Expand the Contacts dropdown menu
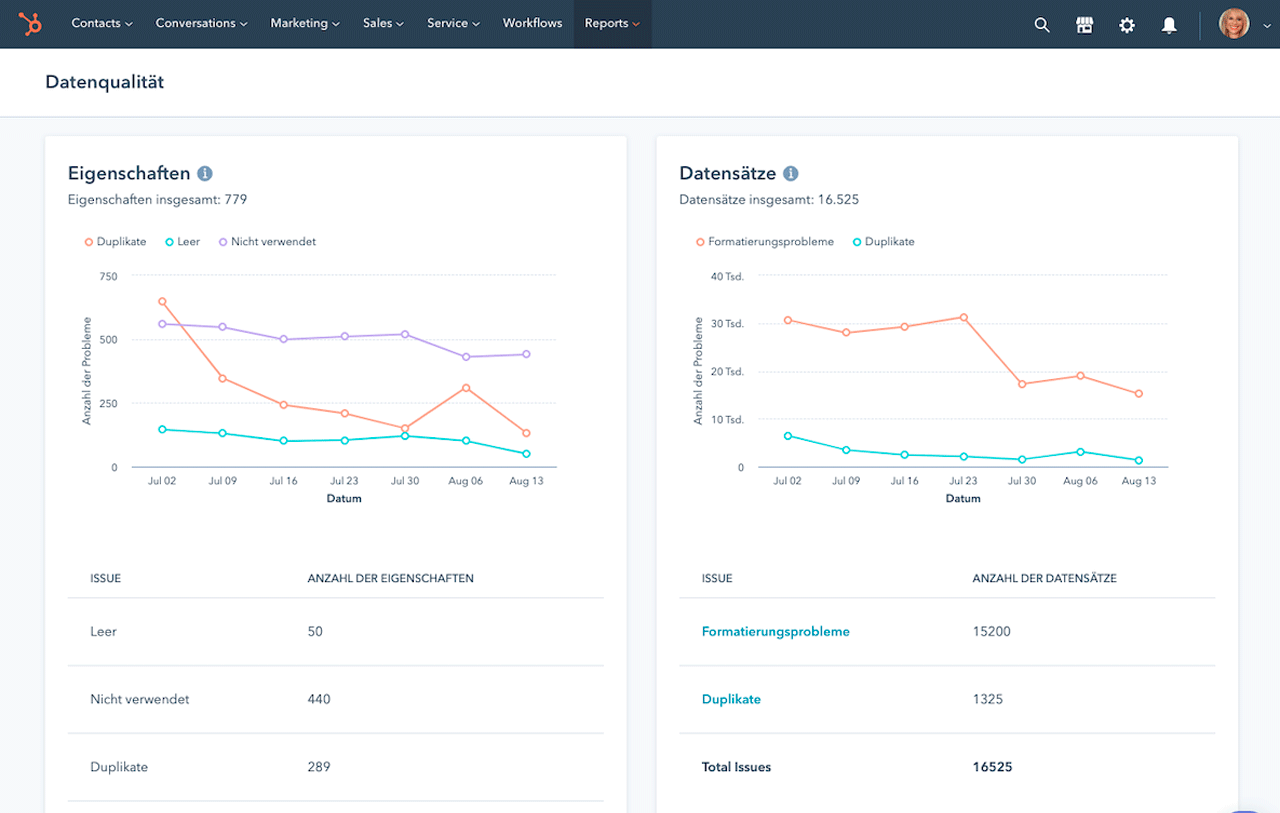1280x813 pixels. tap(102, 24)
